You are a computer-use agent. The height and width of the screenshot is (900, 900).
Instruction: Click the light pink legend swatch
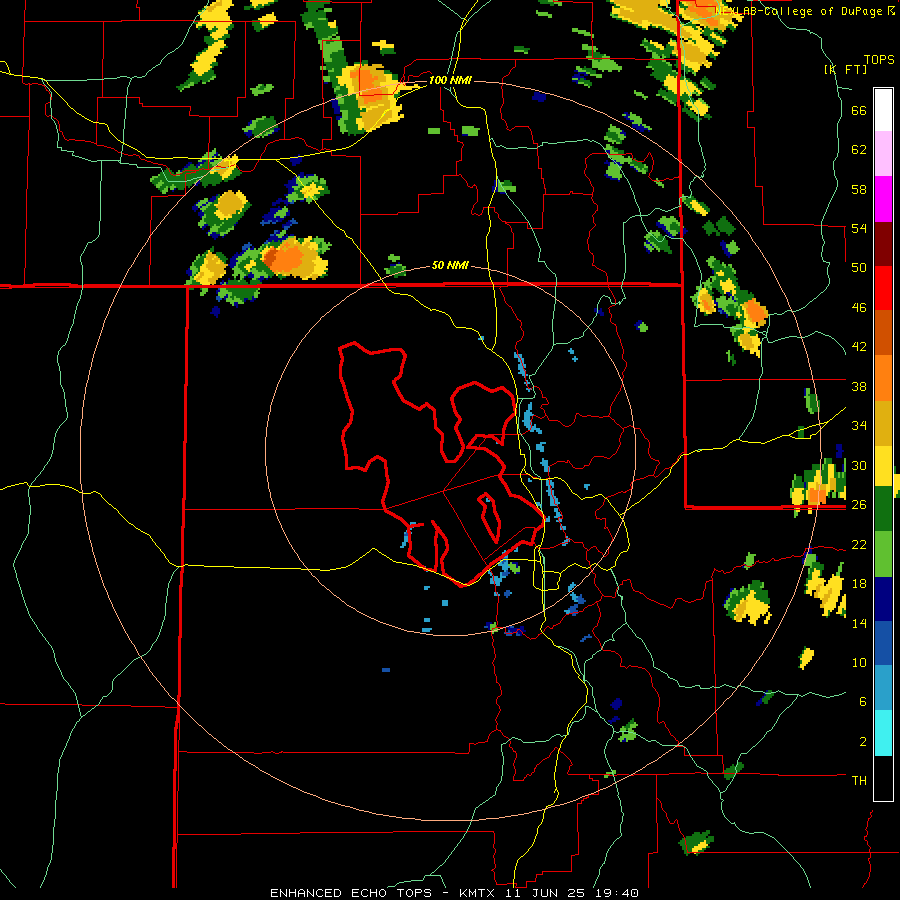(883, 154)
